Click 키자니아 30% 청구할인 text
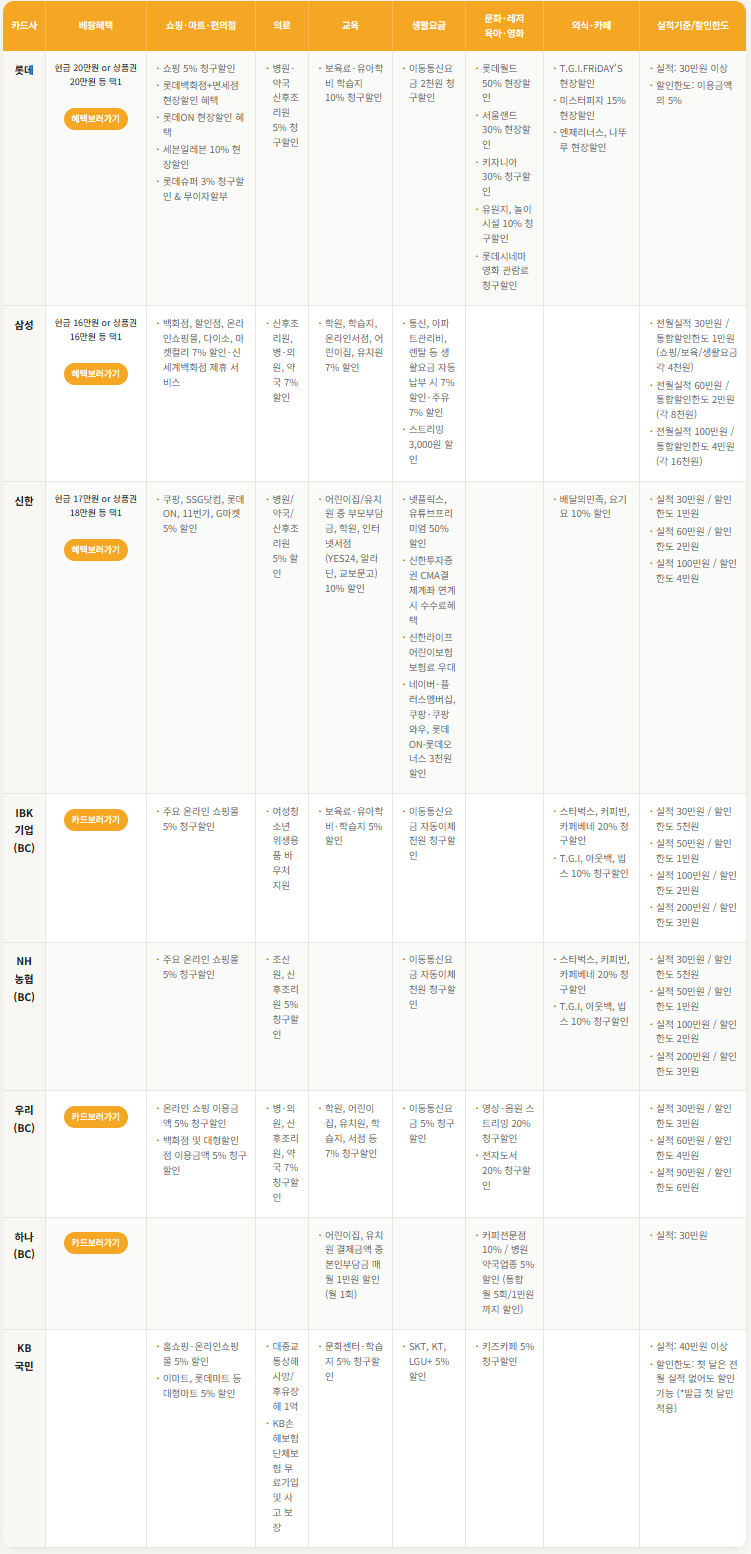The height and width of the screenshot is (1554, 751). 507,176
